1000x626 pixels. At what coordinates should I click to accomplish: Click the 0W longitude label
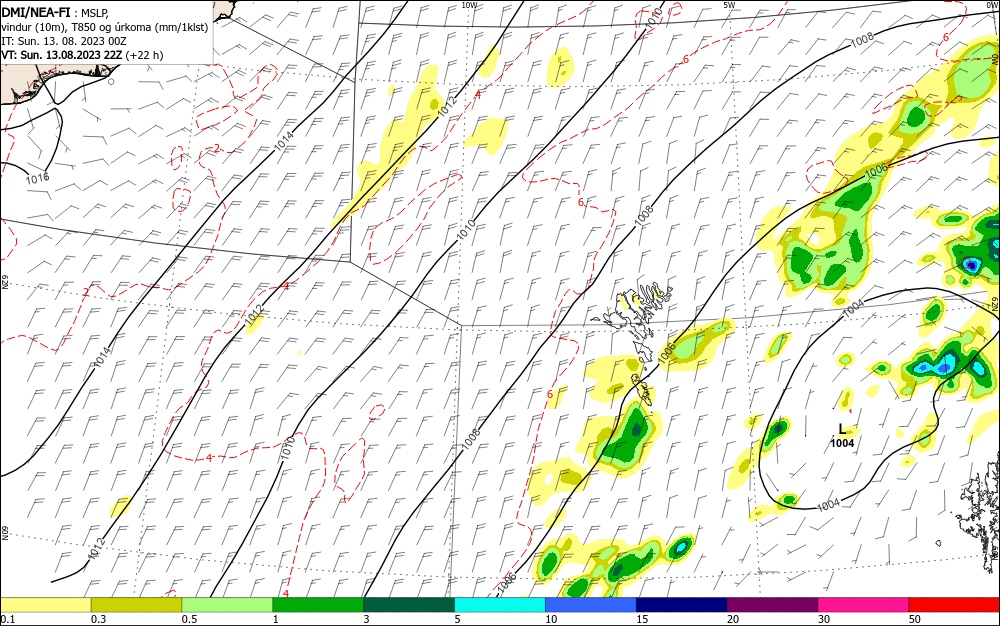click(992, 5)
